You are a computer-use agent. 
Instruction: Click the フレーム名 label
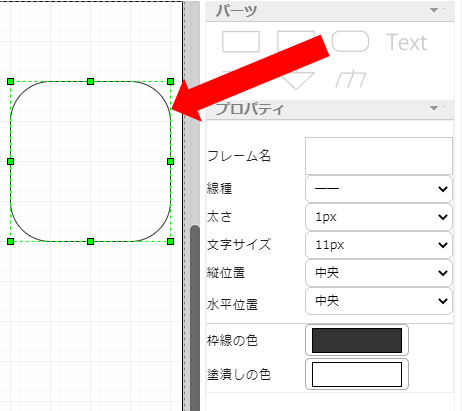[x=239, y=156]
